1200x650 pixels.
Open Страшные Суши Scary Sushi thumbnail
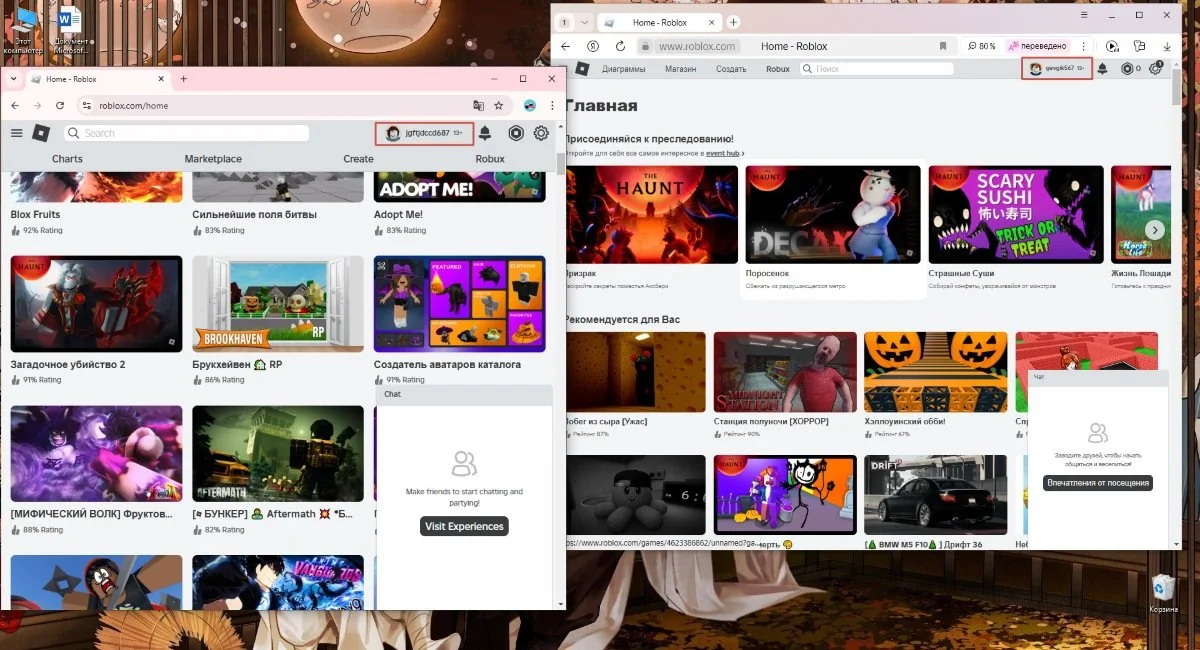1015,214
